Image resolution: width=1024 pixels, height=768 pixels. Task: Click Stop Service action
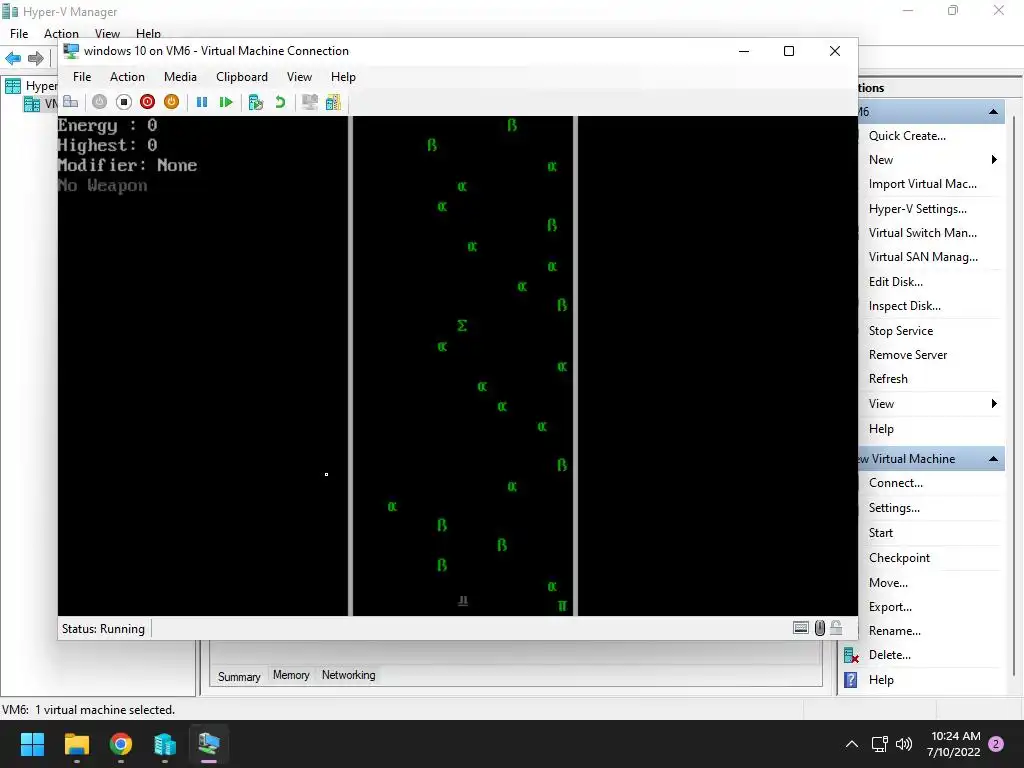pyautogui.click(x=901, y=330)
